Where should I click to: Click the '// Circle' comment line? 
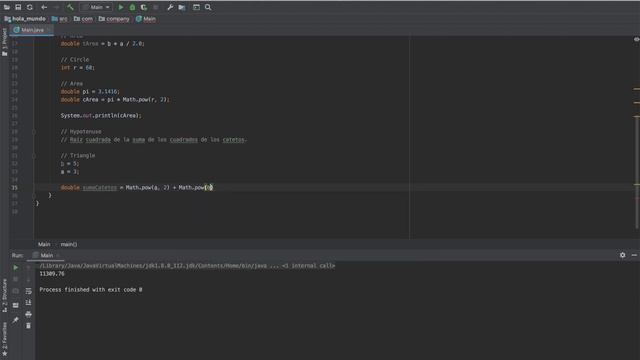click(x=75, y=60)
